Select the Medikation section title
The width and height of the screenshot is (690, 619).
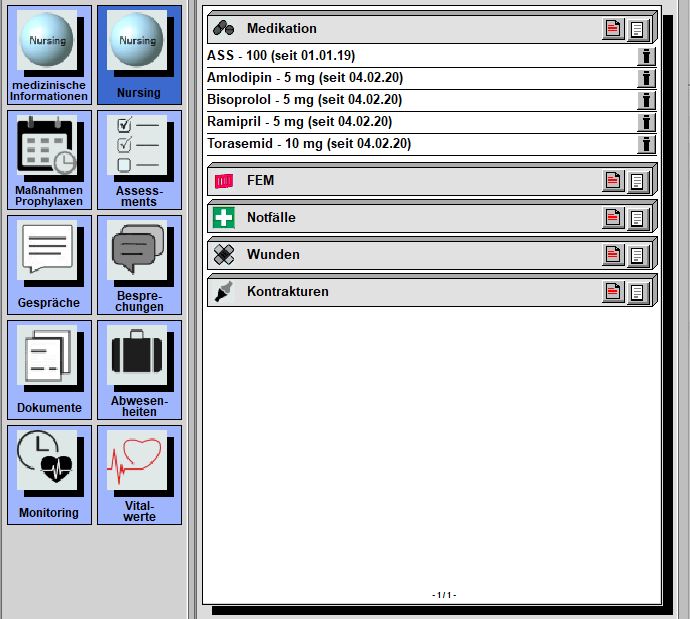(282, 29)
